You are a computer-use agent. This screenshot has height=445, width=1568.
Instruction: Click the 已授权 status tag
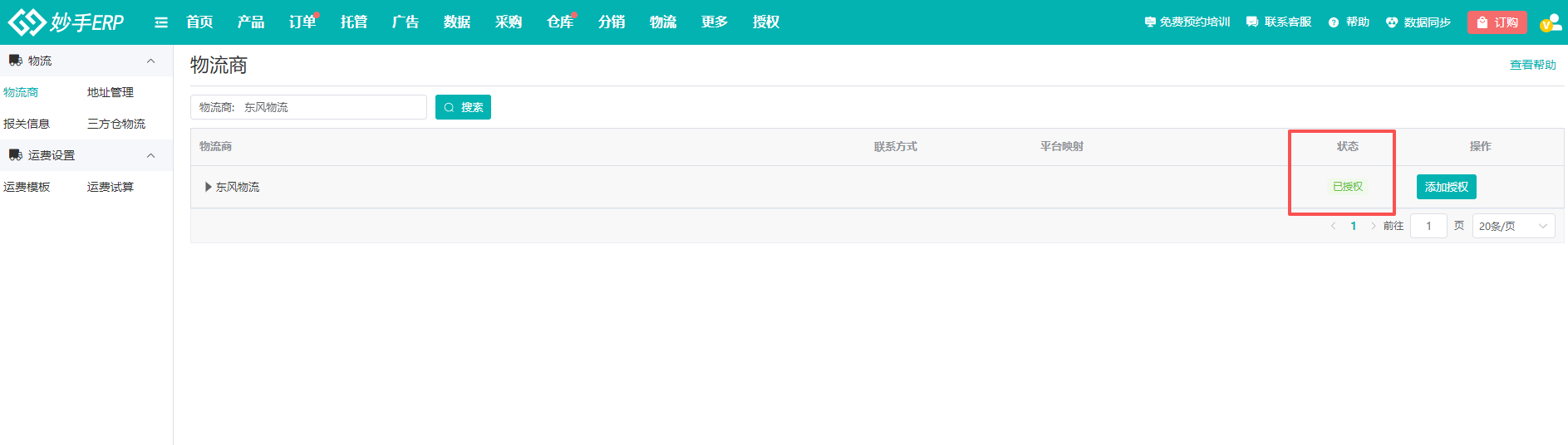[x=1348, y=187]
